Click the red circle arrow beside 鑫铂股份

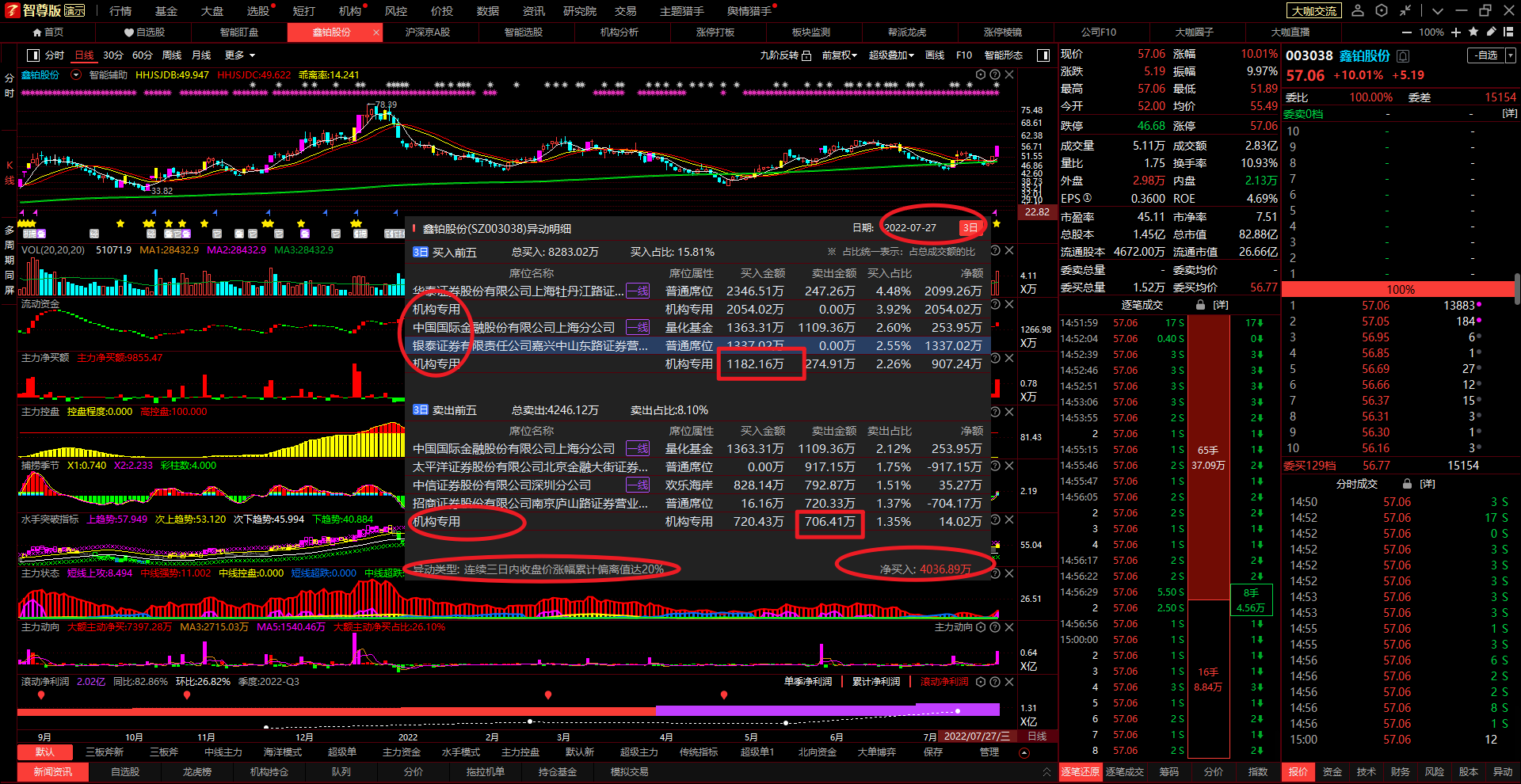76,74
